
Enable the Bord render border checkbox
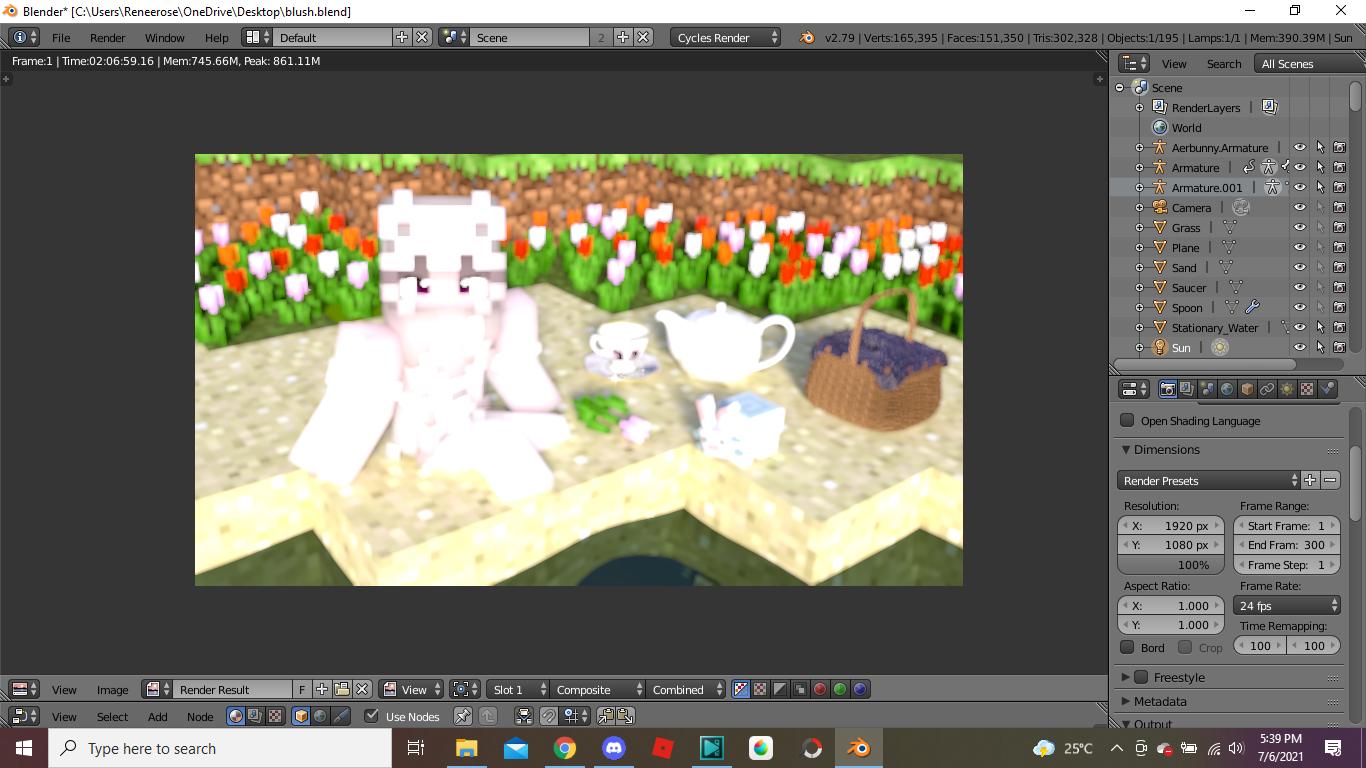coord(1127,647)
